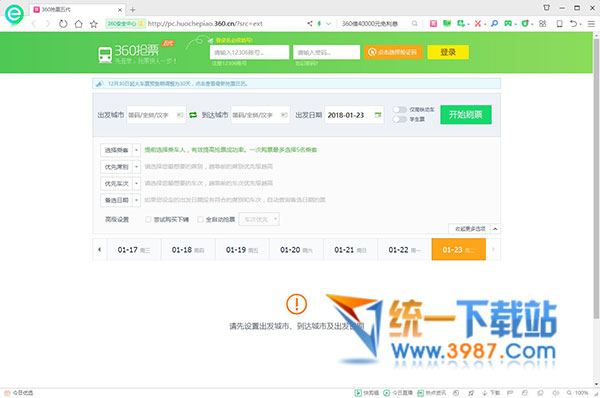Click the 到达城市 arrival city input

tap(260, 115)
